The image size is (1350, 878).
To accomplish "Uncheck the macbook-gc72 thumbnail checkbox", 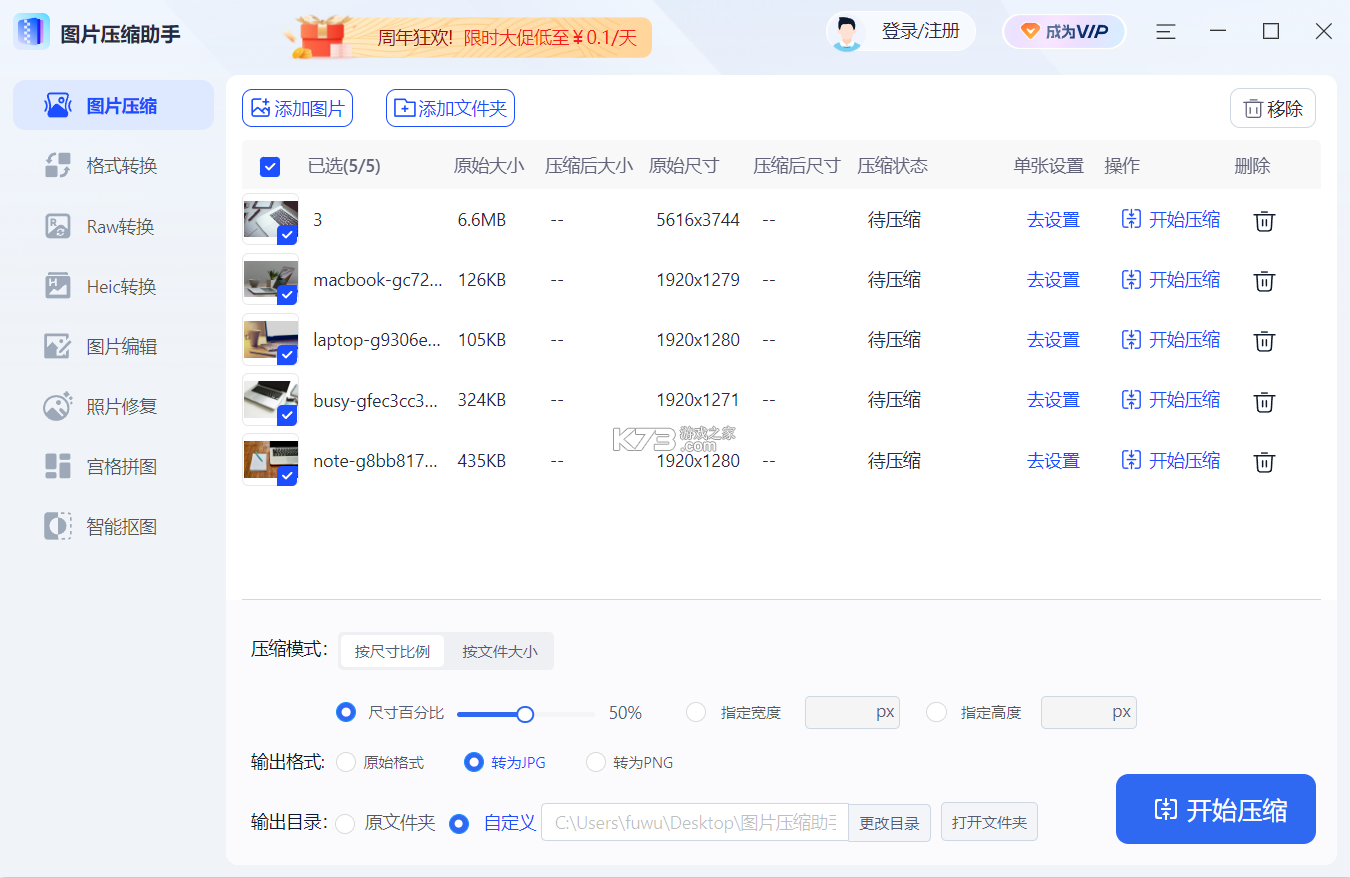I will point(287,295).
